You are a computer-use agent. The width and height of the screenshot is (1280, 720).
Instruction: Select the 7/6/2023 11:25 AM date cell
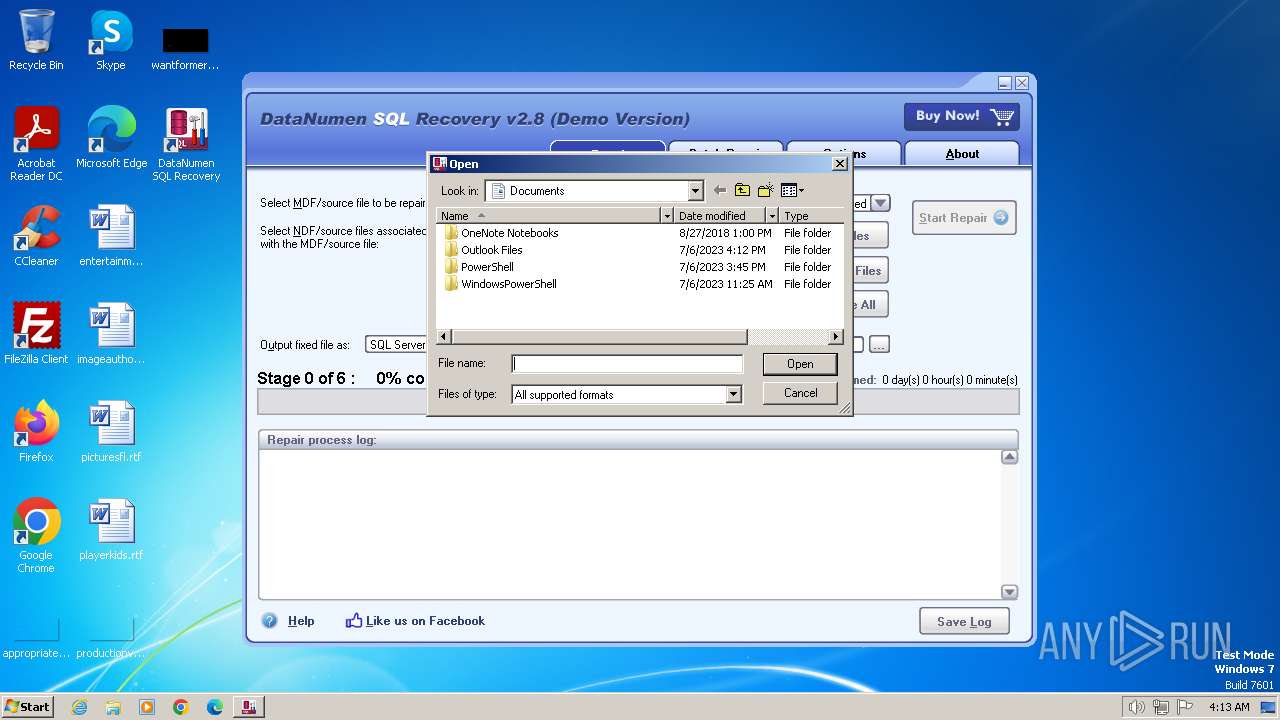click(x=725, y=284)
